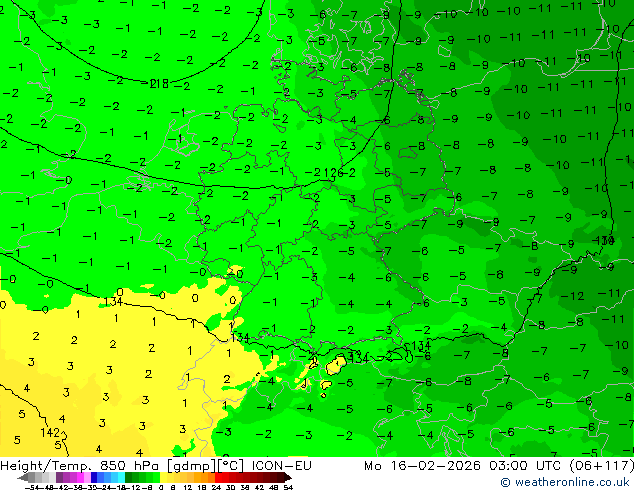
Task: Click the 142 height contour label
Action: [x=50, y=433]
